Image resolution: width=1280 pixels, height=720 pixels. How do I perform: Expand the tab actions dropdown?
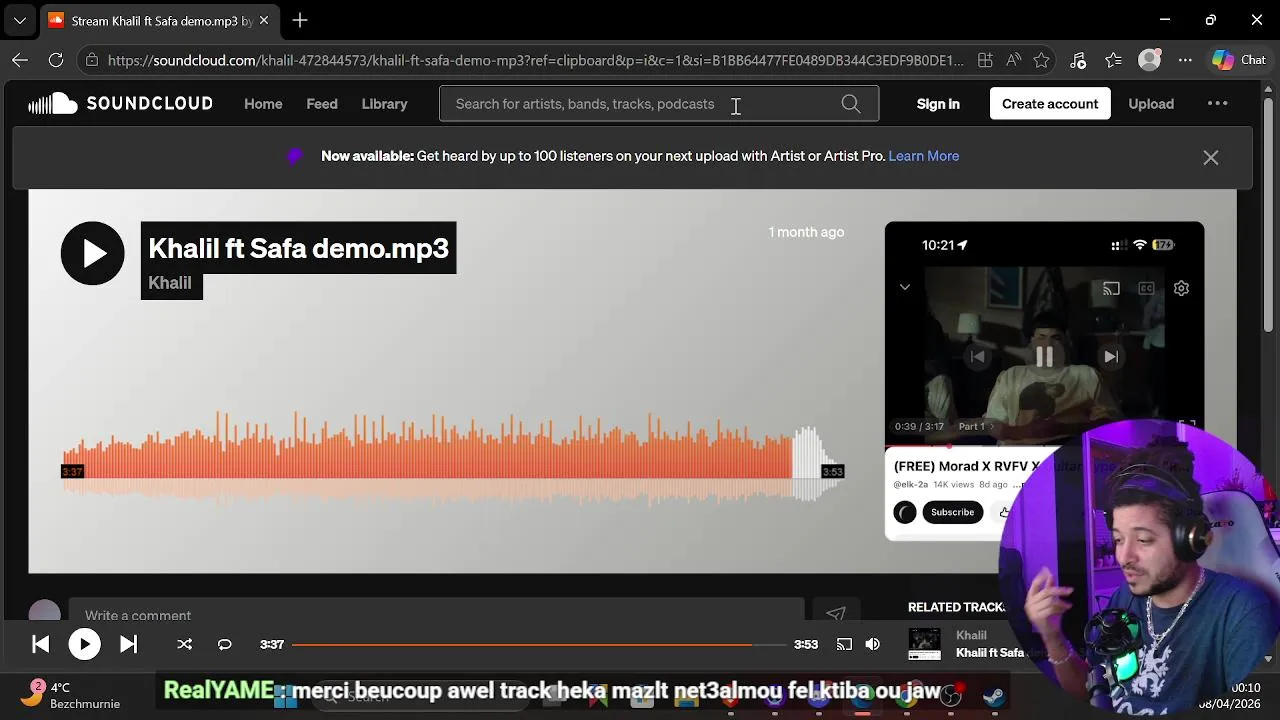(x=20, y=20)
